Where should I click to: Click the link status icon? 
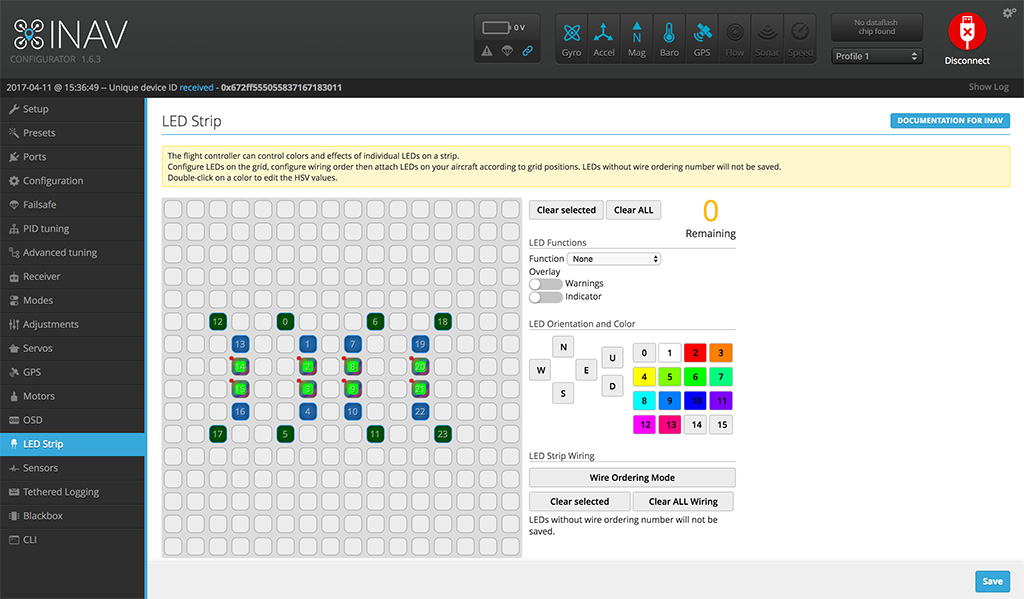528,51
